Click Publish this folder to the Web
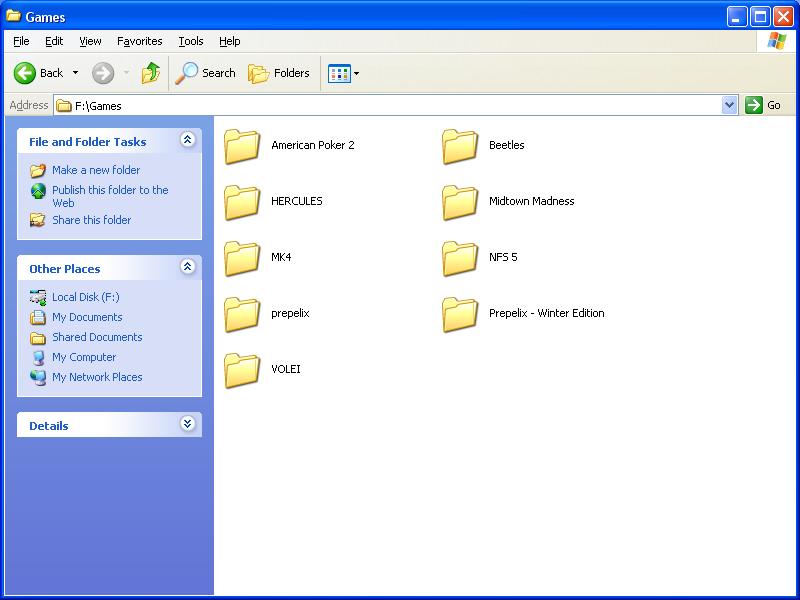 pos(110,196)
